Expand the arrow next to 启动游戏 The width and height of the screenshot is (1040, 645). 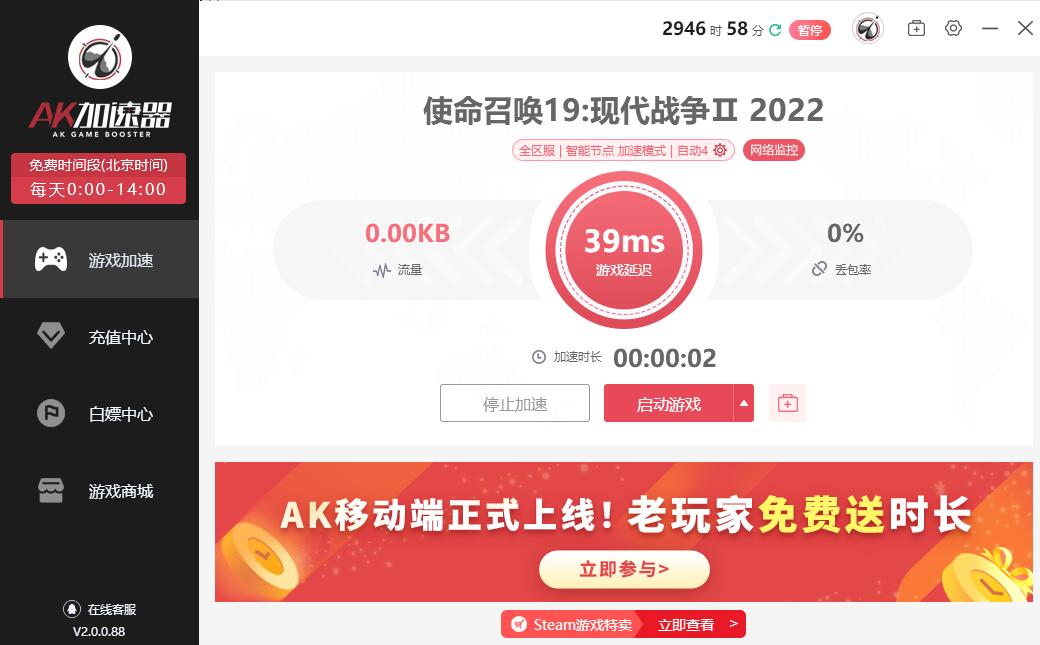click(744, 403)
